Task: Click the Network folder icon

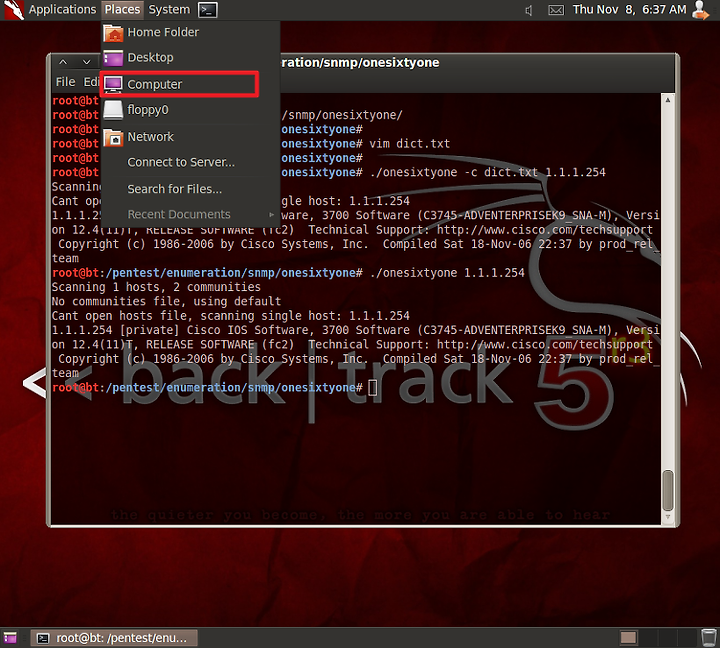Action: coord(113,138)
